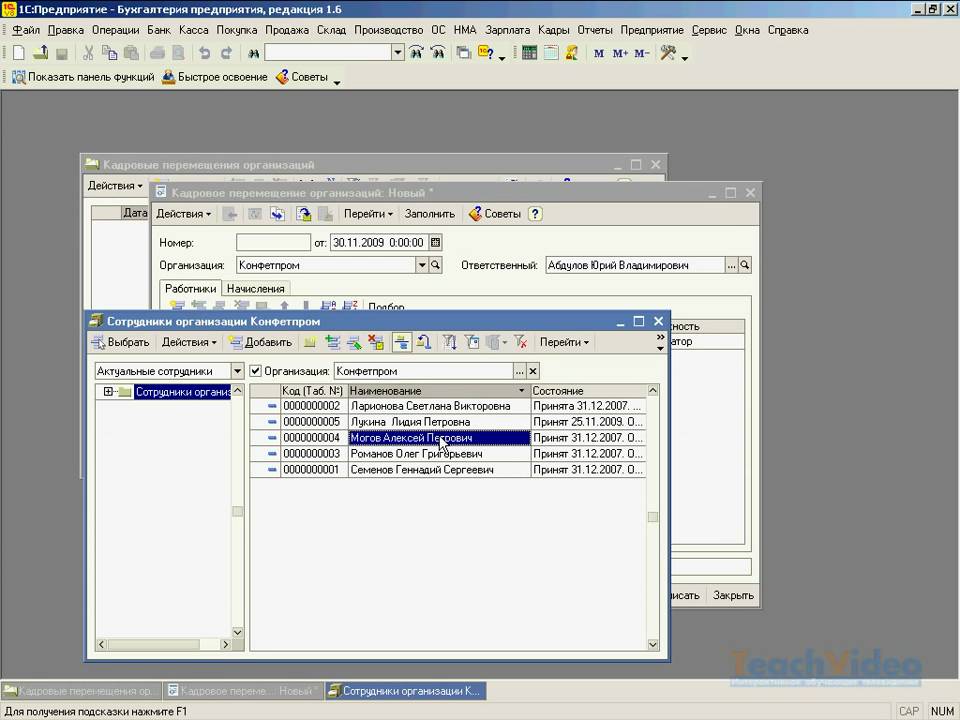Clear Организация filter with the X button
The width and height of the screenshot is (960, 720).
533,371
